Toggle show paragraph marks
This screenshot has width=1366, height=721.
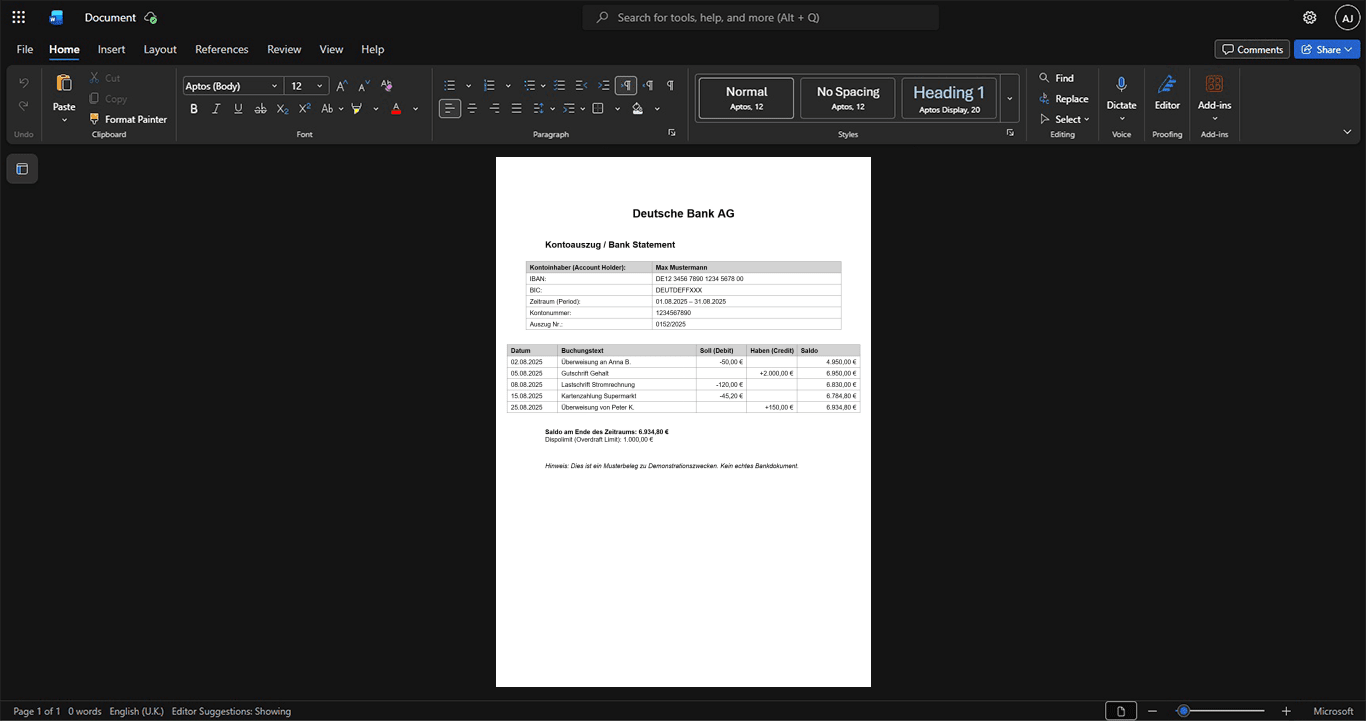[x=670, y=86]
